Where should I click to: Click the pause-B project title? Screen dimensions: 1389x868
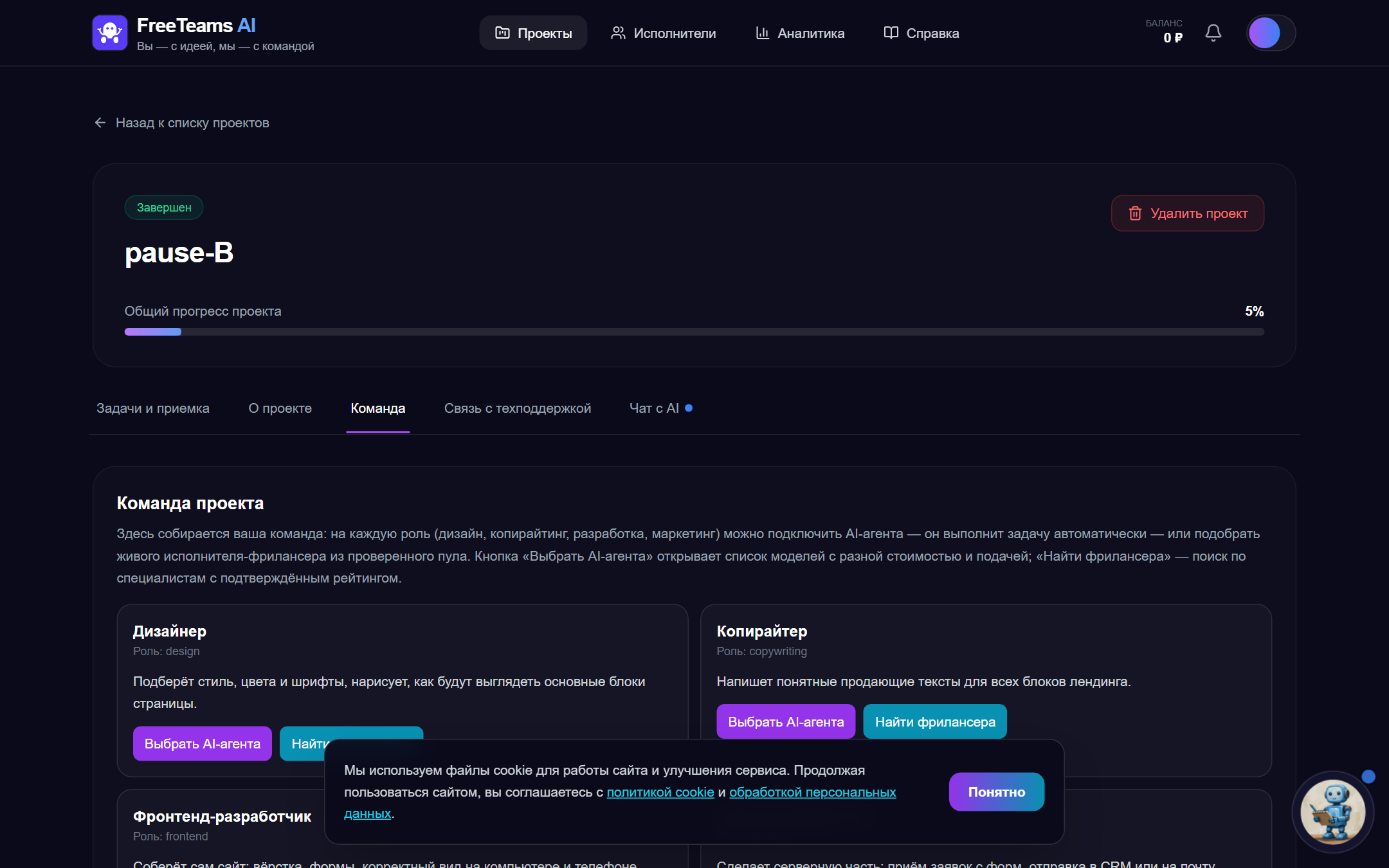179,253
